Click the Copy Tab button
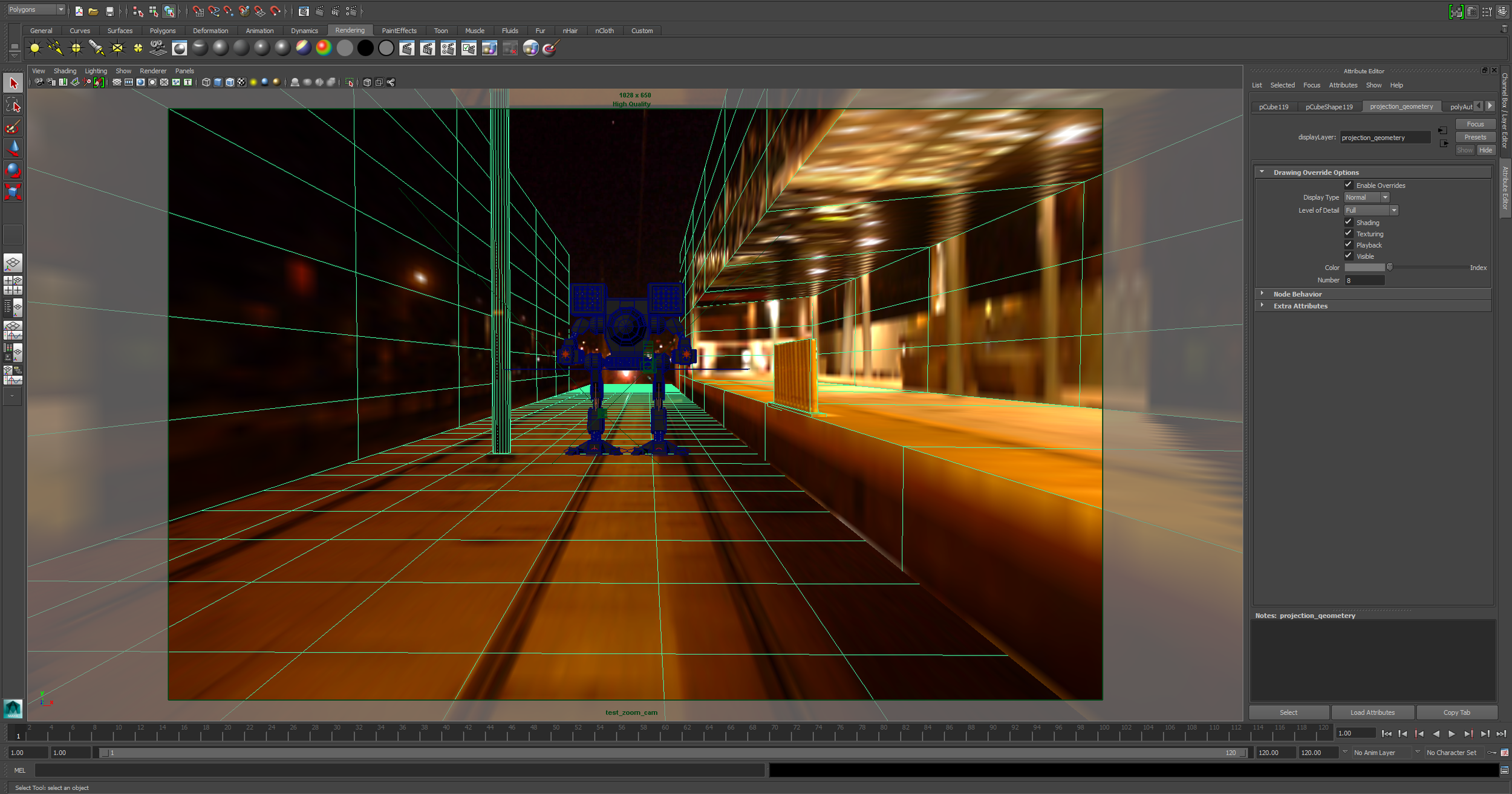The height and width of the screenshot is (794, 1512). pyautogui.click(x=1456, y=712)
